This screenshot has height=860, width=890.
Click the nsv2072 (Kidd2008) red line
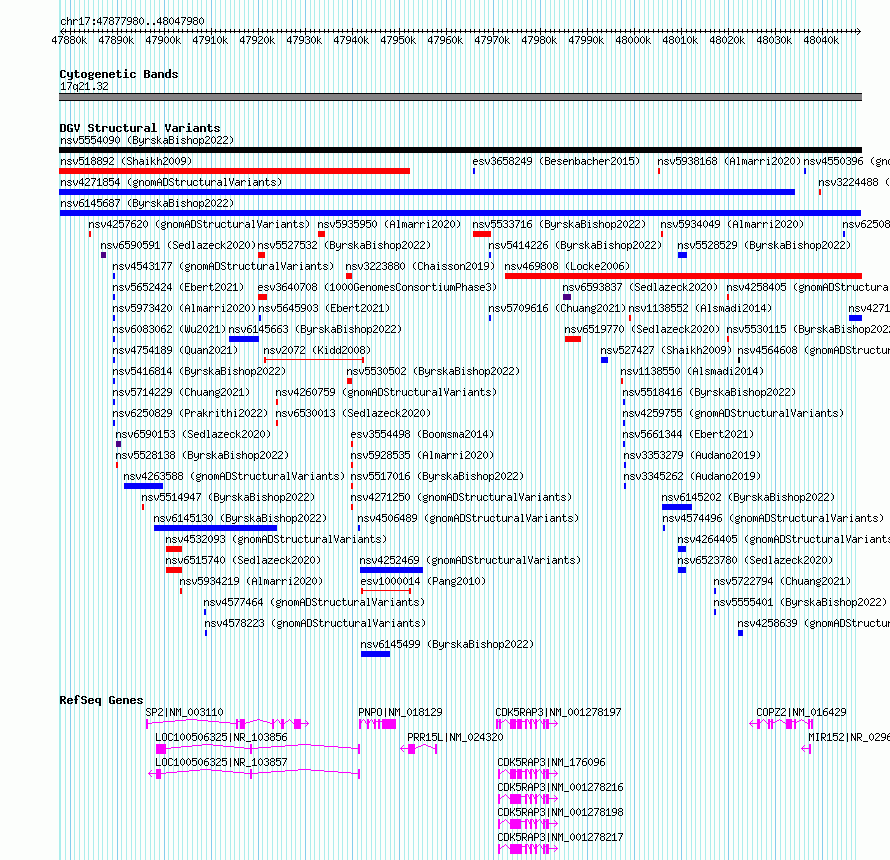point(314,360)
